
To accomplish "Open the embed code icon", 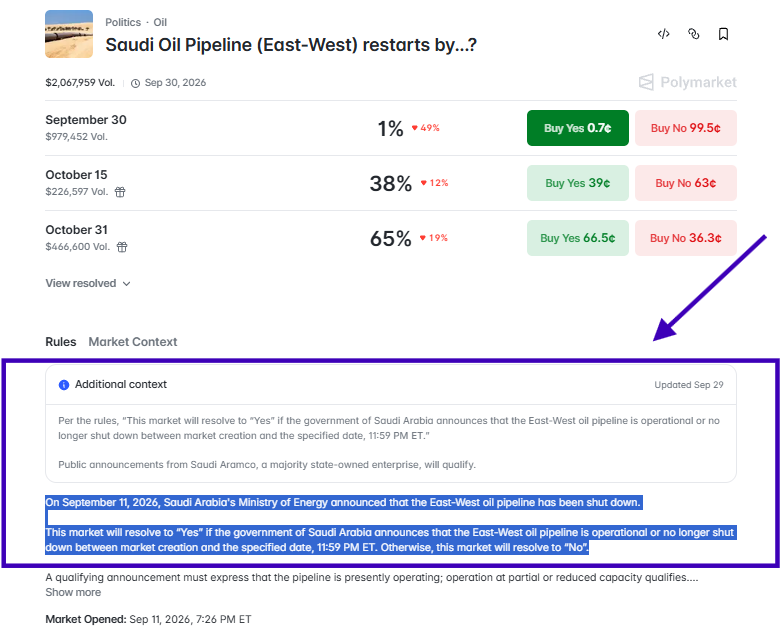I will pyautogui.click(x=663, y=34).
